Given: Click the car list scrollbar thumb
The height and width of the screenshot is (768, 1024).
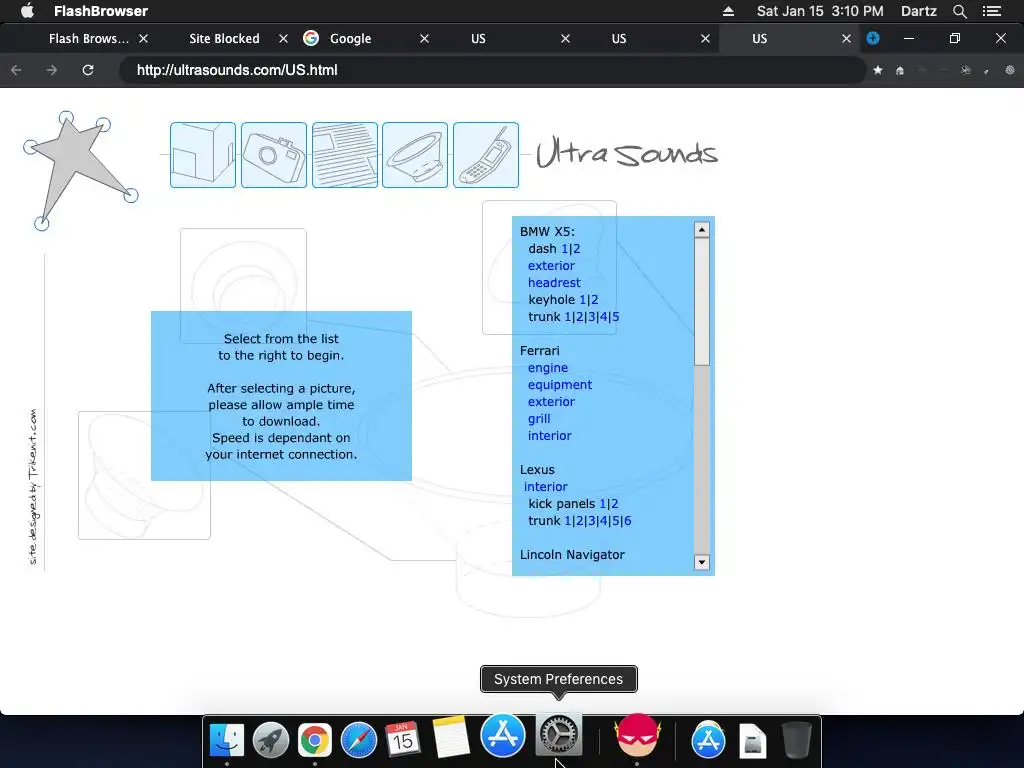Looking at the screenshot, I should pyautogui.click(x=701, y=301).
